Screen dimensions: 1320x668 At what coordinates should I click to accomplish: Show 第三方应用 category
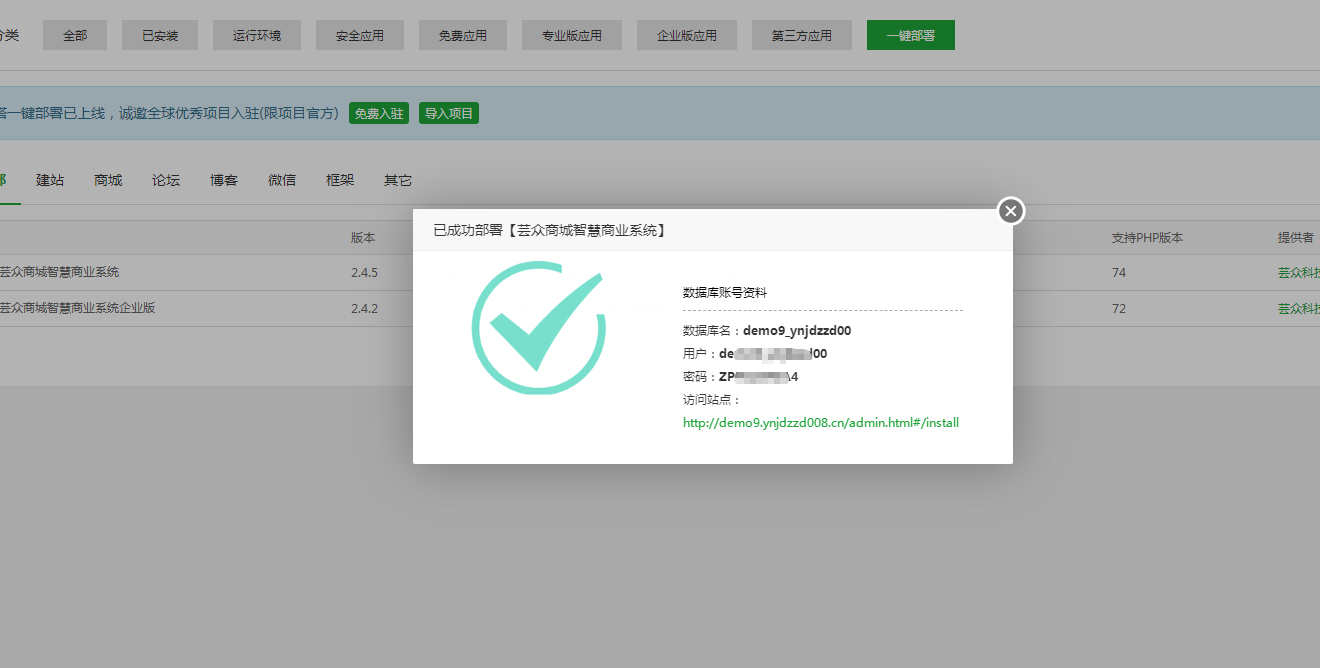(x=802, y=35)
